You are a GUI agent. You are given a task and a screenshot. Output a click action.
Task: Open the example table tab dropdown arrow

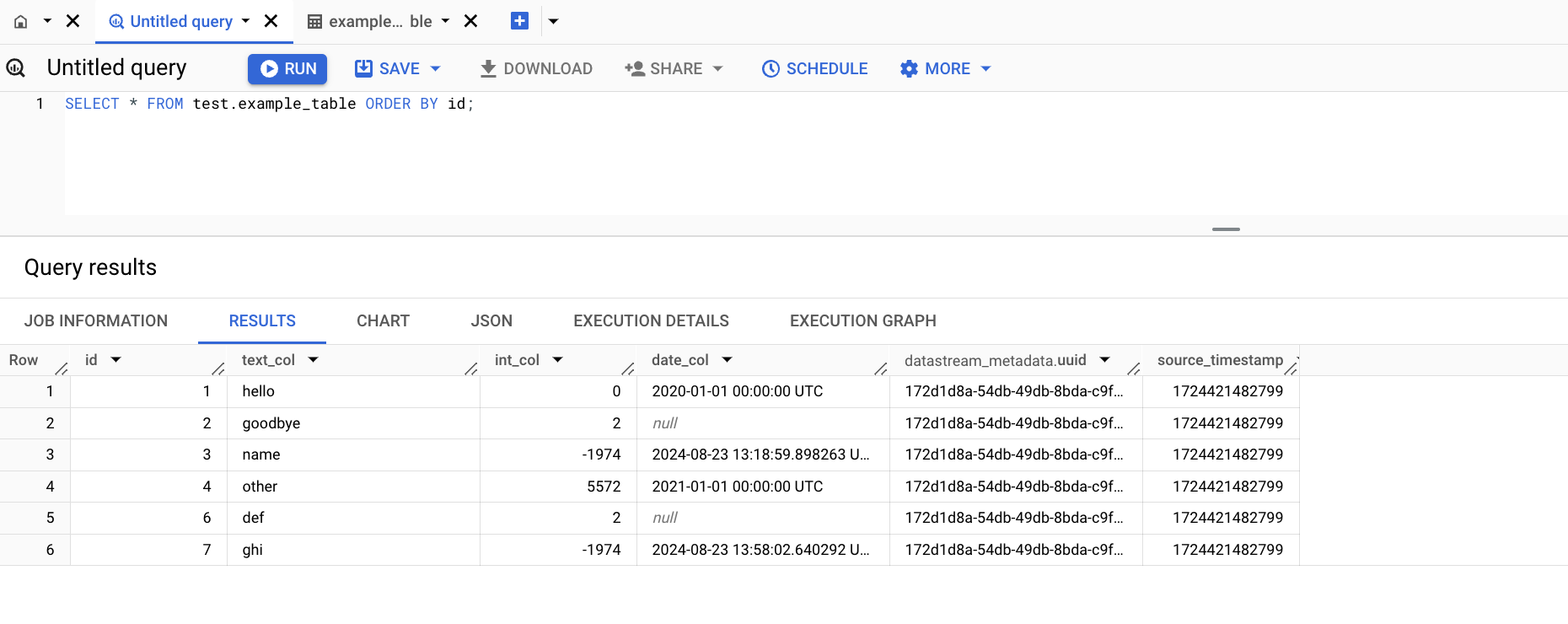(x=445, y=21)
